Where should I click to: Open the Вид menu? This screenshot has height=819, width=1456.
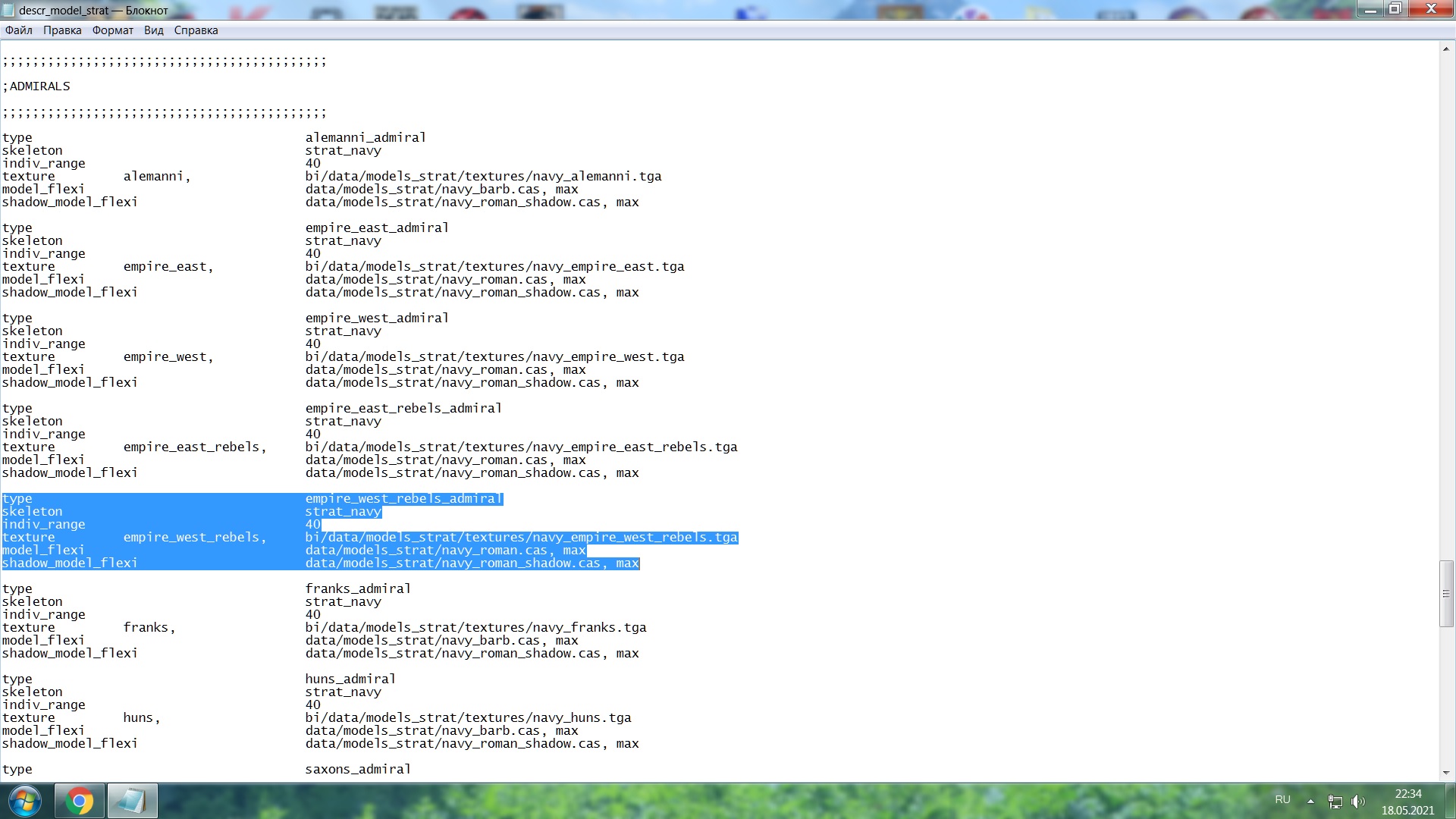coord(154,30)
